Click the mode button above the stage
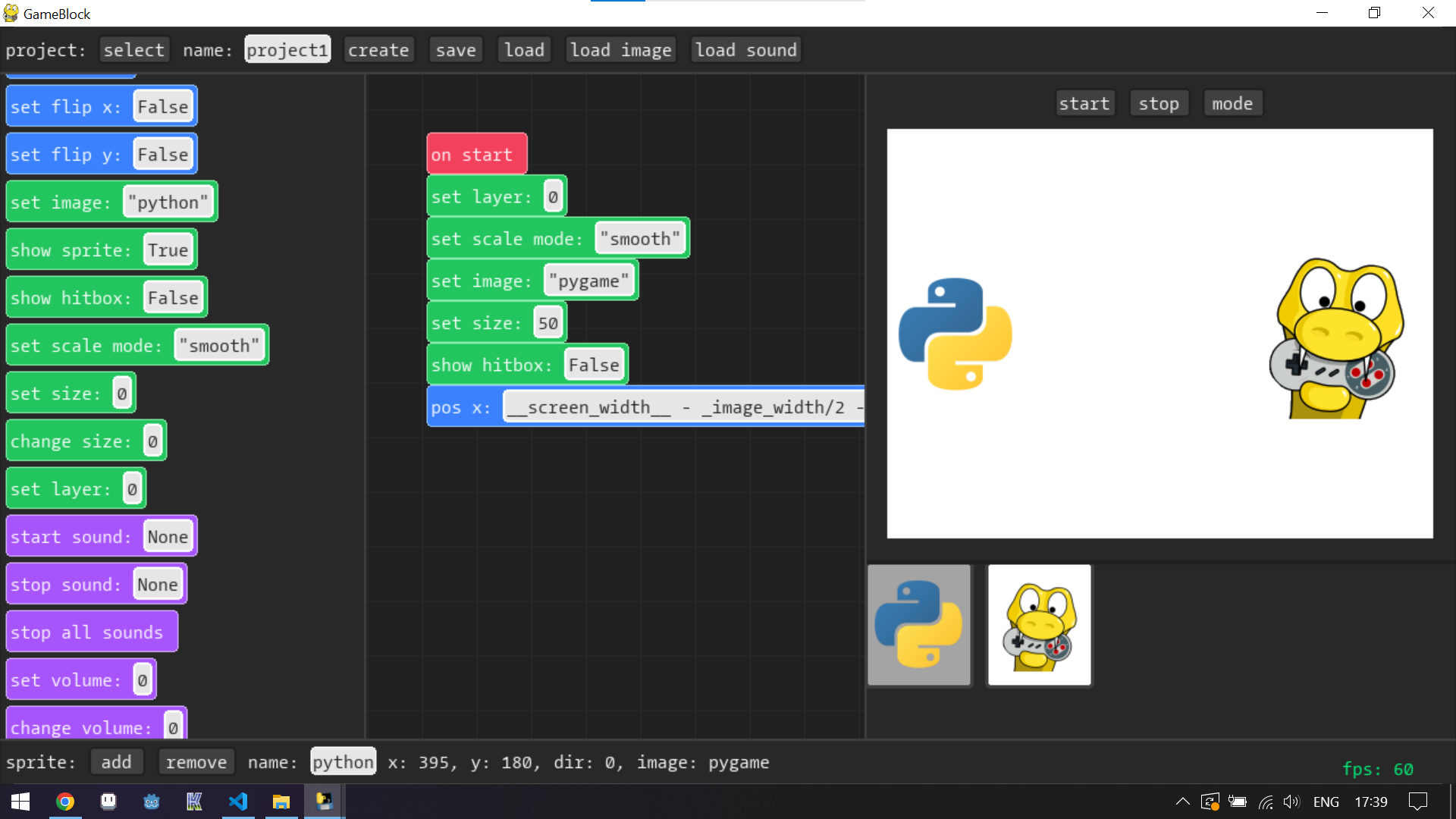Image resolution: width=1456 pixels, height=819 pixels. pos(1232,104)
